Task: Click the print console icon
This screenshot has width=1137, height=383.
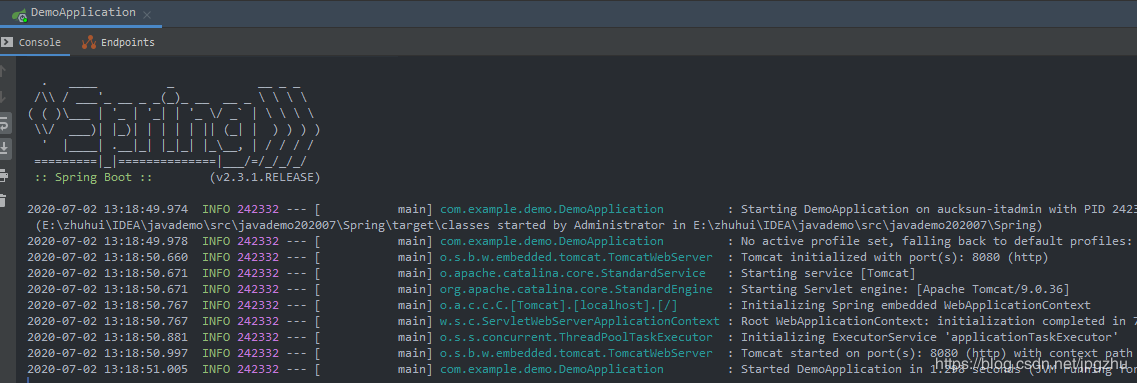Action: click(4, 175)
